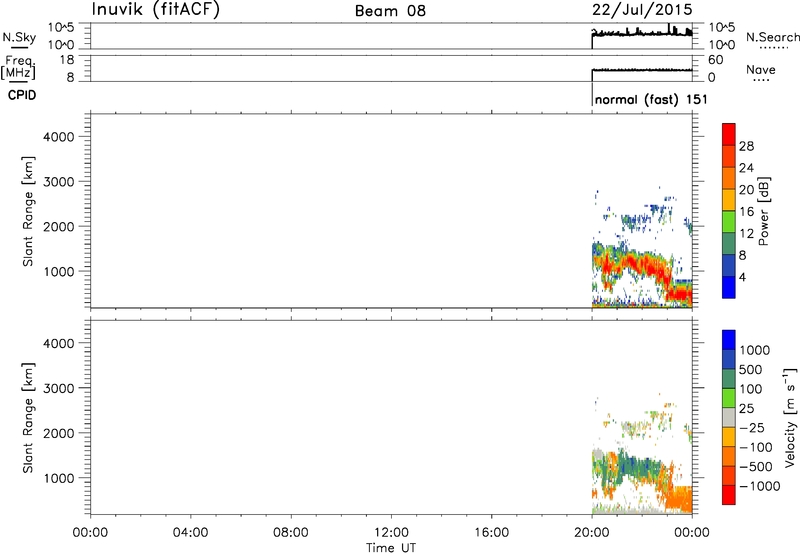The width and height of the screenshot is (800, 554).
Task: Click the power panel 'Slant Range [km]' label
Action: (x=28, y=211)
